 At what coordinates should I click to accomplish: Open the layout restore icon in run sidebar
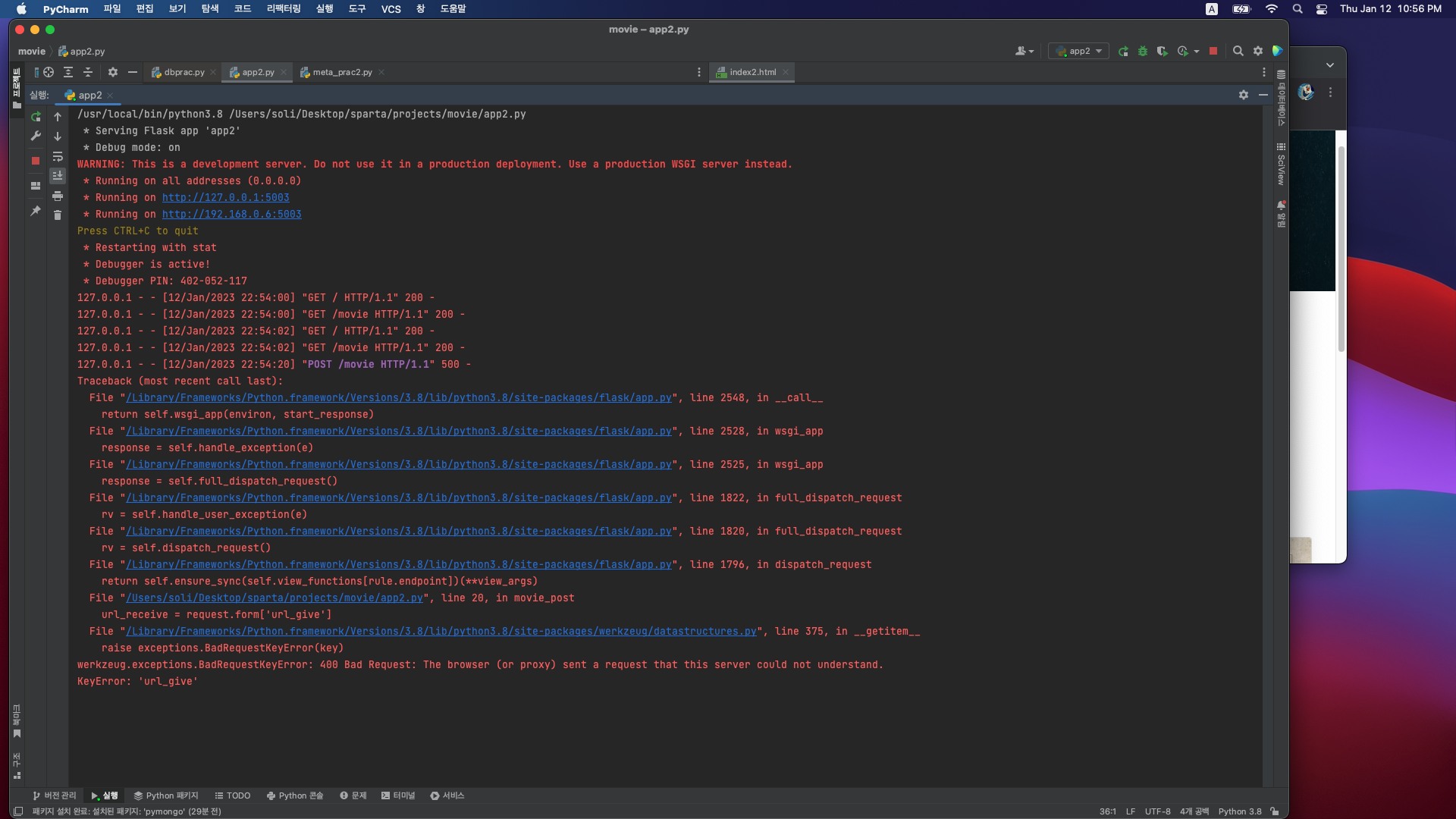click(36, 186)
